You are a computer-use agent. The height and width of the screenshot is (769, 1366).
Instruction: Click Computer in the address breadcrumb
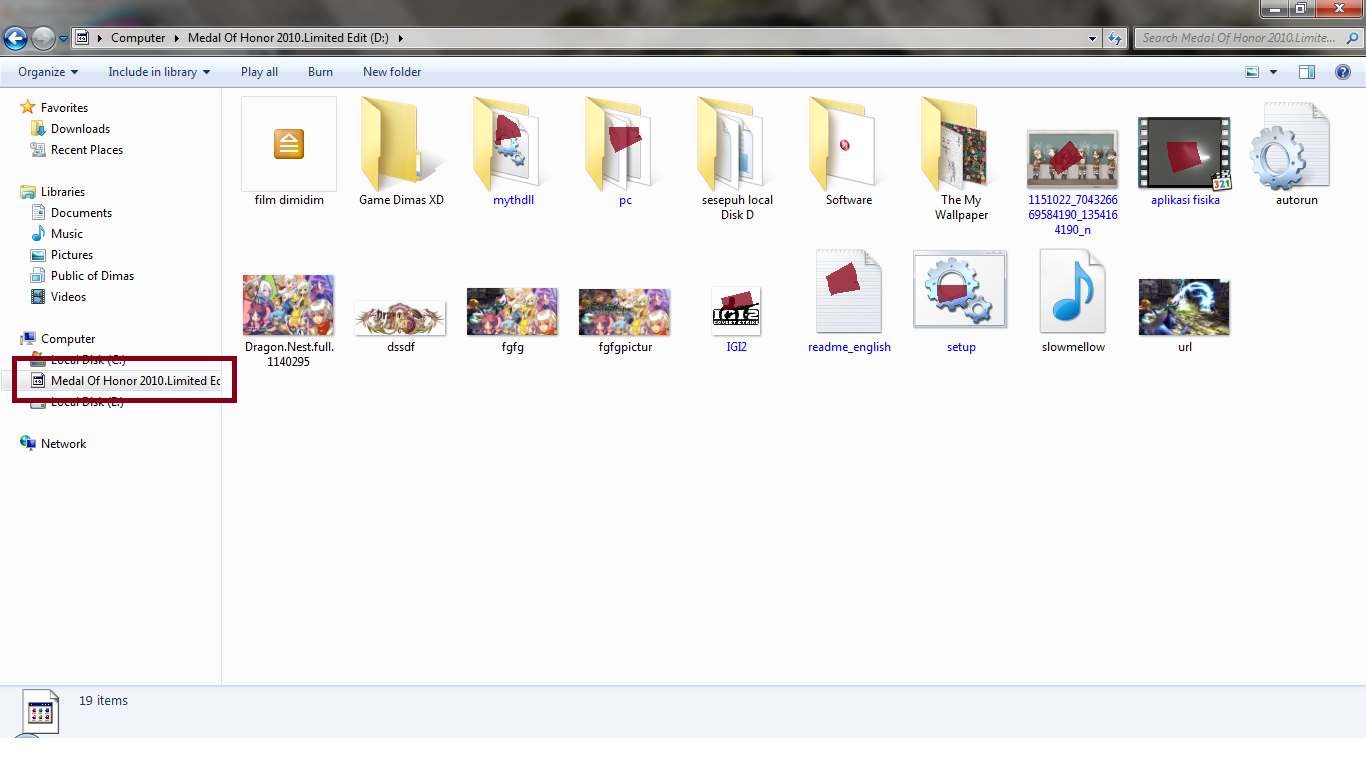[138, 38]
